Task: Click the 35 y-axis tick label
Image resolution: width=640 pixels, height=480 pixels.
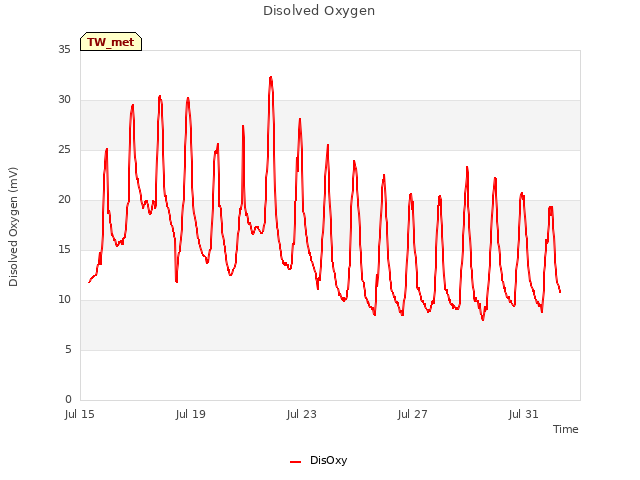Action: click(64, 50)
